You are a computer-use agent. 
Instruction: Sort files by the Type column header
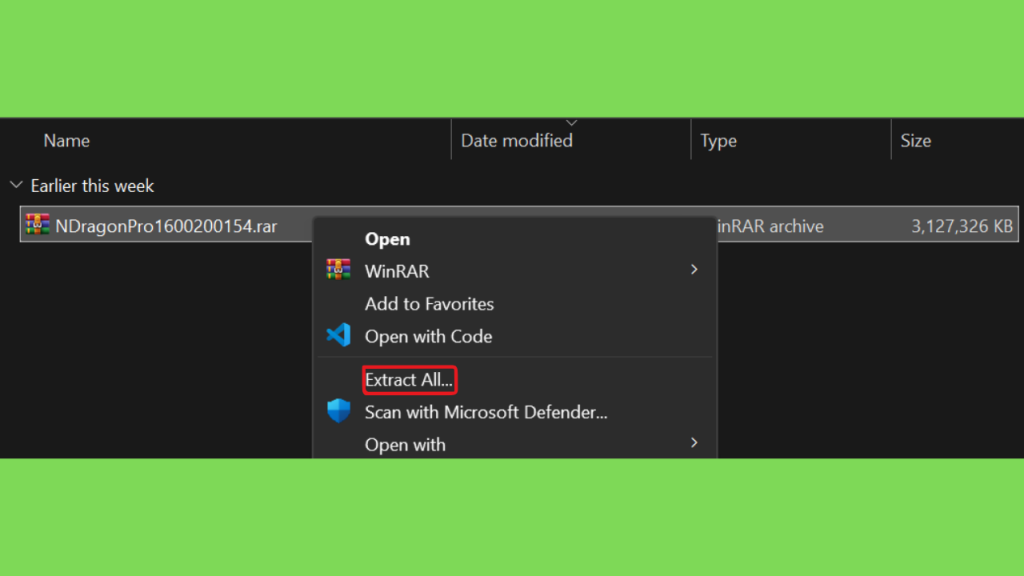(718, 140)
